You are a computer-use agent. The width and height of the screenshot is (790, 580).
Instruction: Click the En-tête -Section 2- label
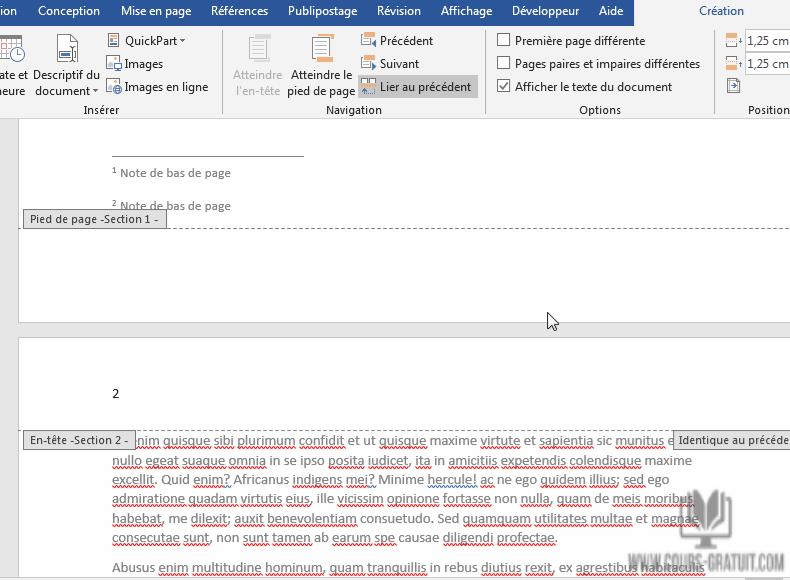click(x=79, y=440)
